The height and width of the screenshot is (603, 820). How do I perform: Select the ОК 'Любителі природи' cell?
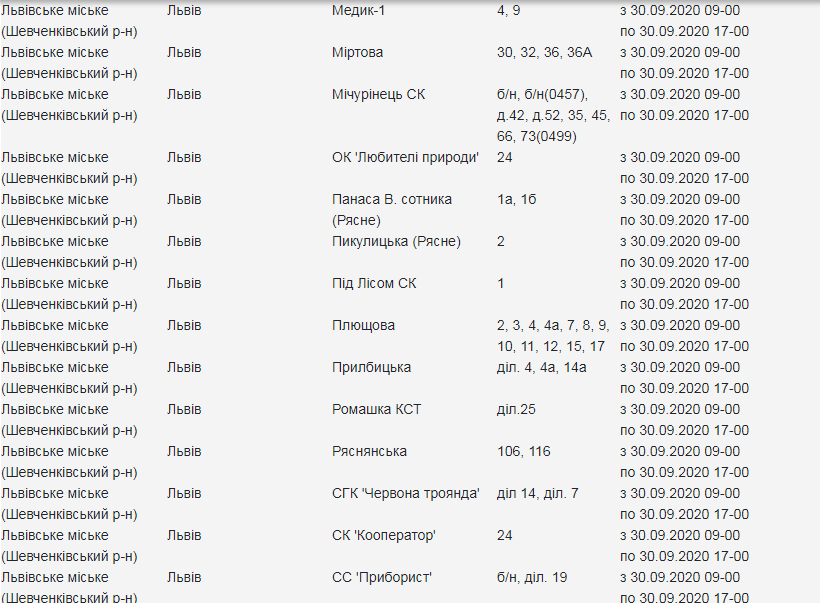click(406, 157)
